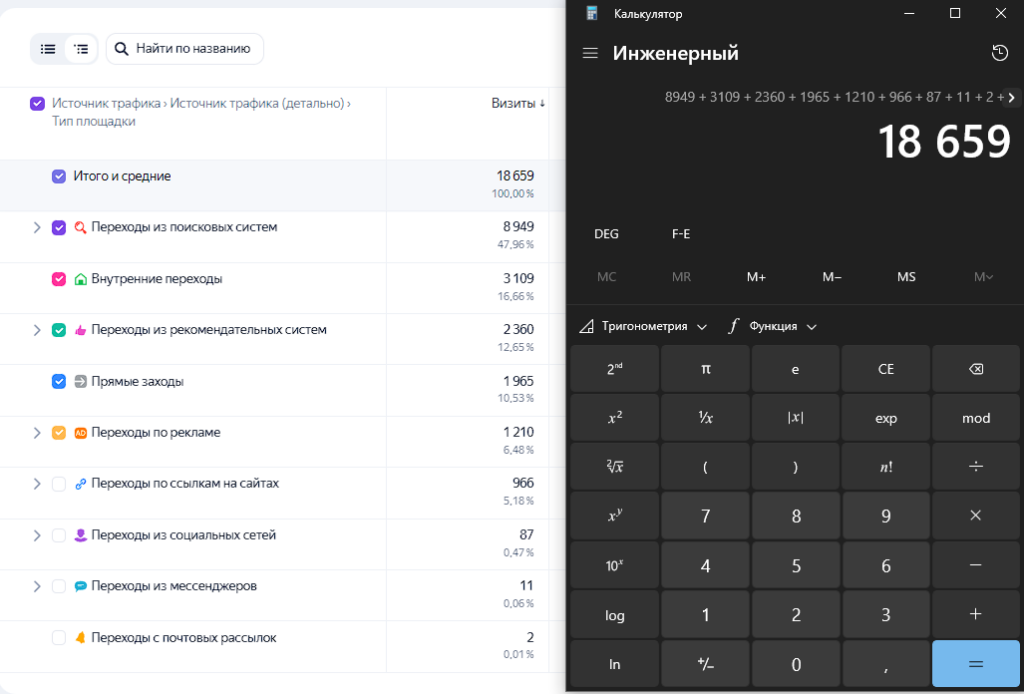
Task: Click the log key
Action: point(615,614)
